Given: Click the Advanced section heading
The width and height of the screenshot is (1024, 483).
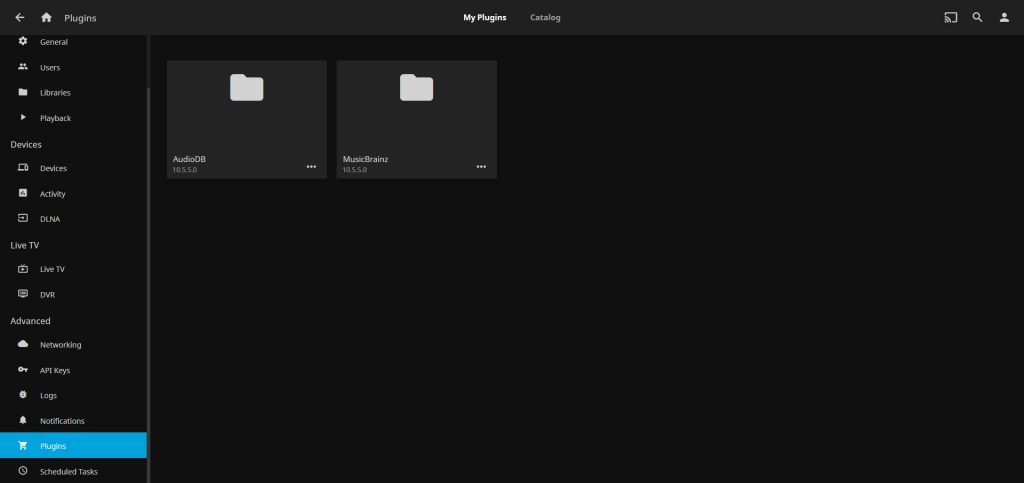Looking at the screenshot, I should tap(30, 320).
